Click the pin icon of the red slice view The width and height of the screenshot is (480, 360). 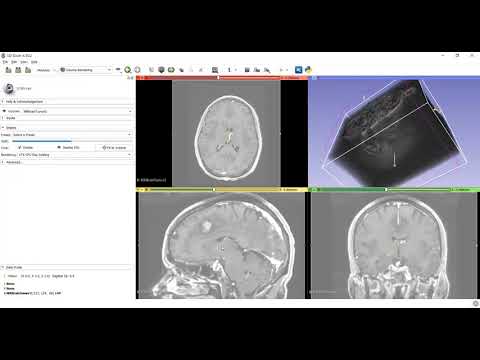point(138,78)
